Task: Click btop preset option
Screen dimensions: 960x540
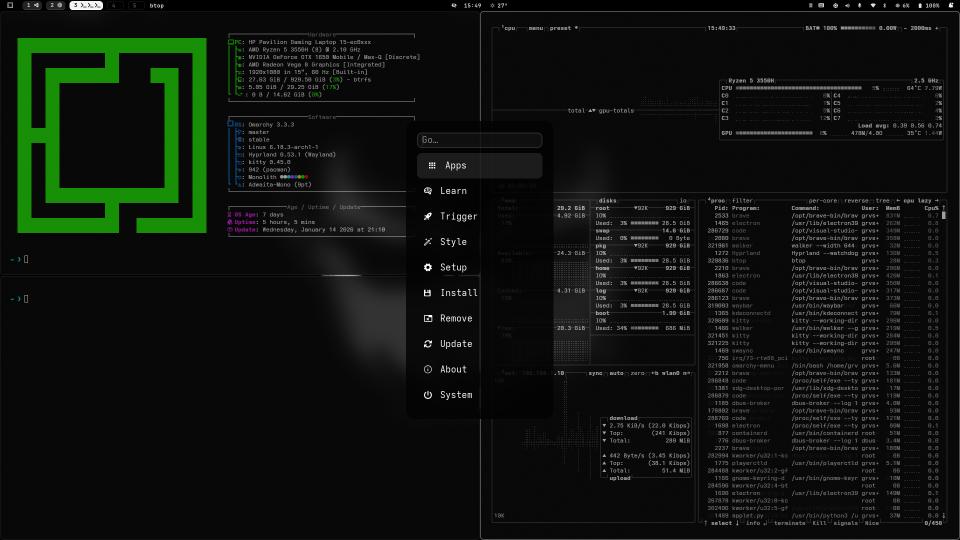Action: (x=563, y=28)
